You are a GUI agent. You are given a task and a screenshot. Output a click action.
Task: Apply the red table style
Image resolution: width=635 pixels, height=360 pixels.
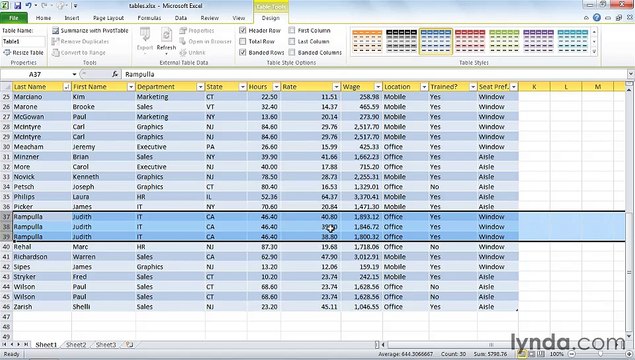click(x=470, y=41)
